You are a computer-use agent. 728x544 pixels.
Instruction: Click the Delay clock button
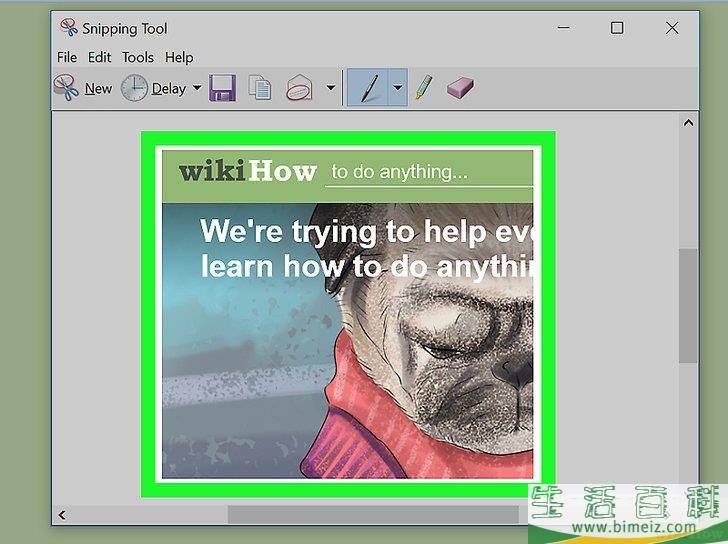coord(153,88)
